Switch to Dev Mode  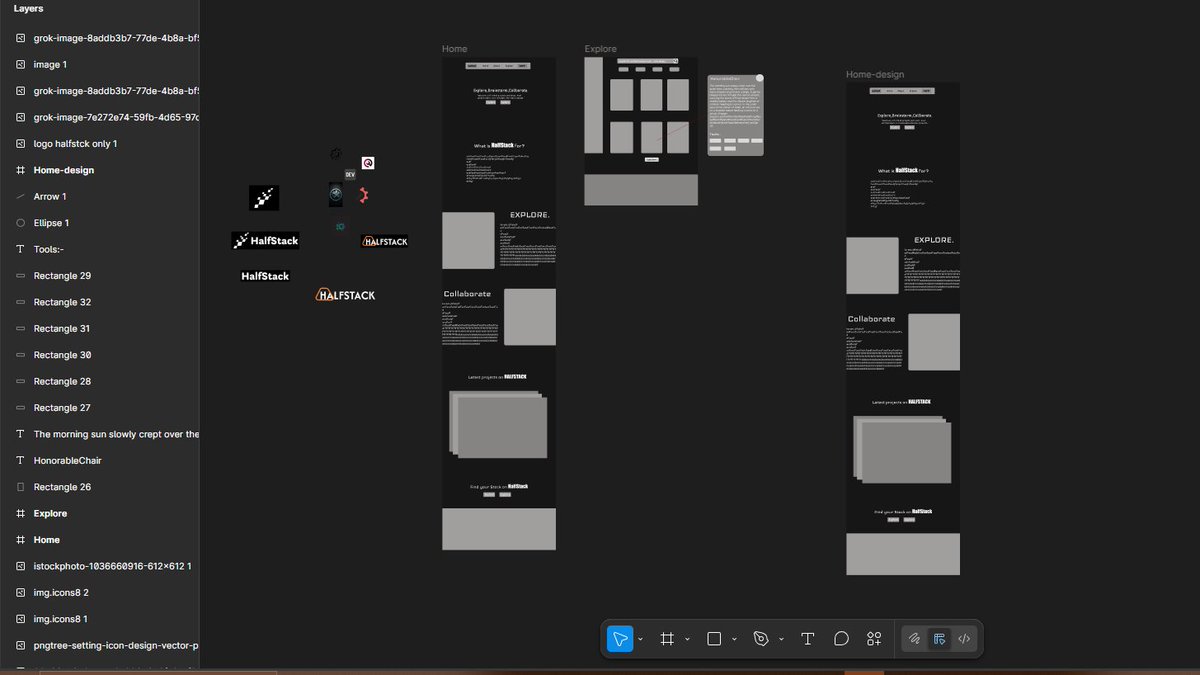pos(964,639)
